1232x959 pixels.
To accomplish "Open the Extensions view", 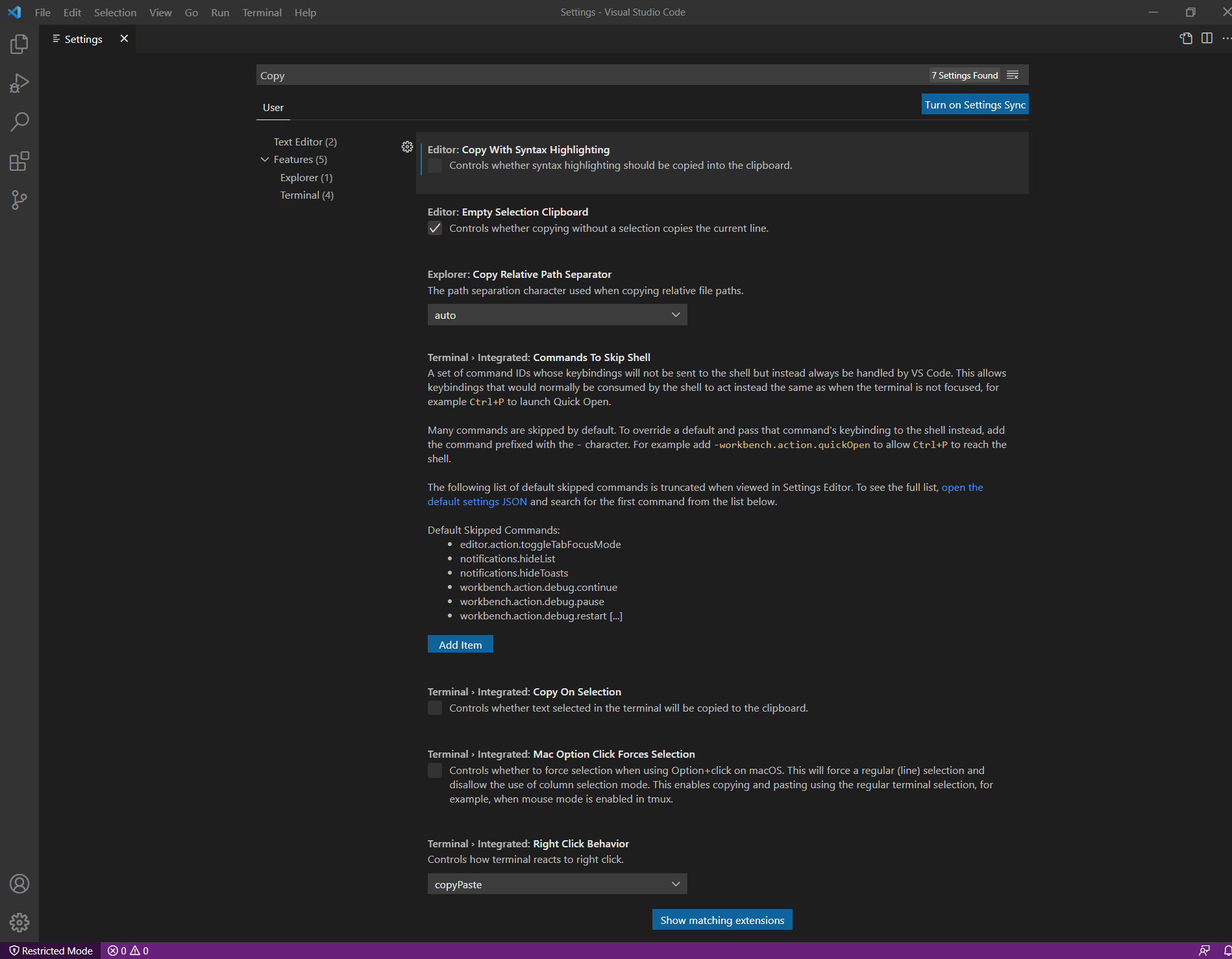I will [x=19, y=161].
